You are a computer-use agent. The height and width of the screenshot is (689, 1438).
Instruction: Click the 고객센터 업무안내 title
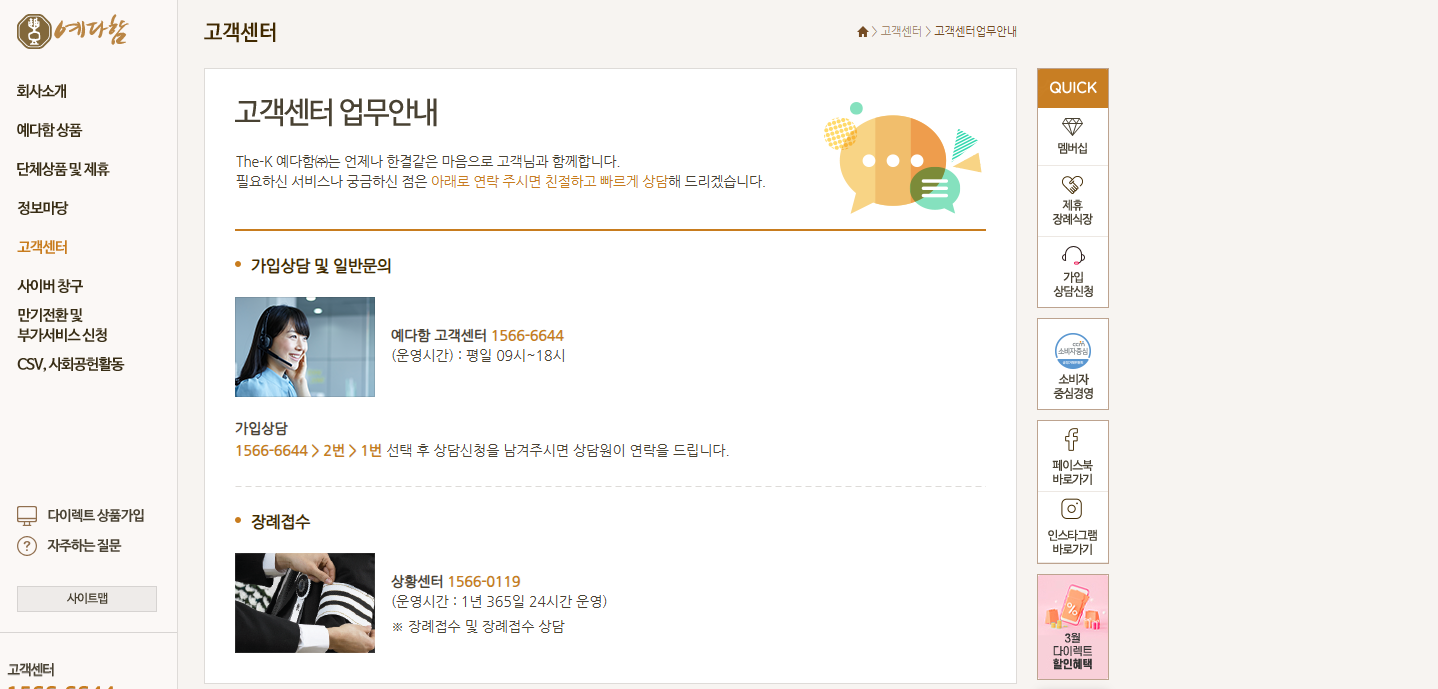point(336,112)
